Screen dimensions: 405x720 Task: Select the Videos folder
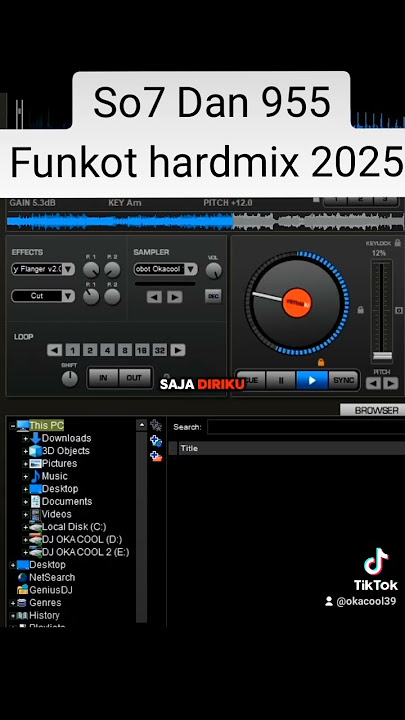56,514
